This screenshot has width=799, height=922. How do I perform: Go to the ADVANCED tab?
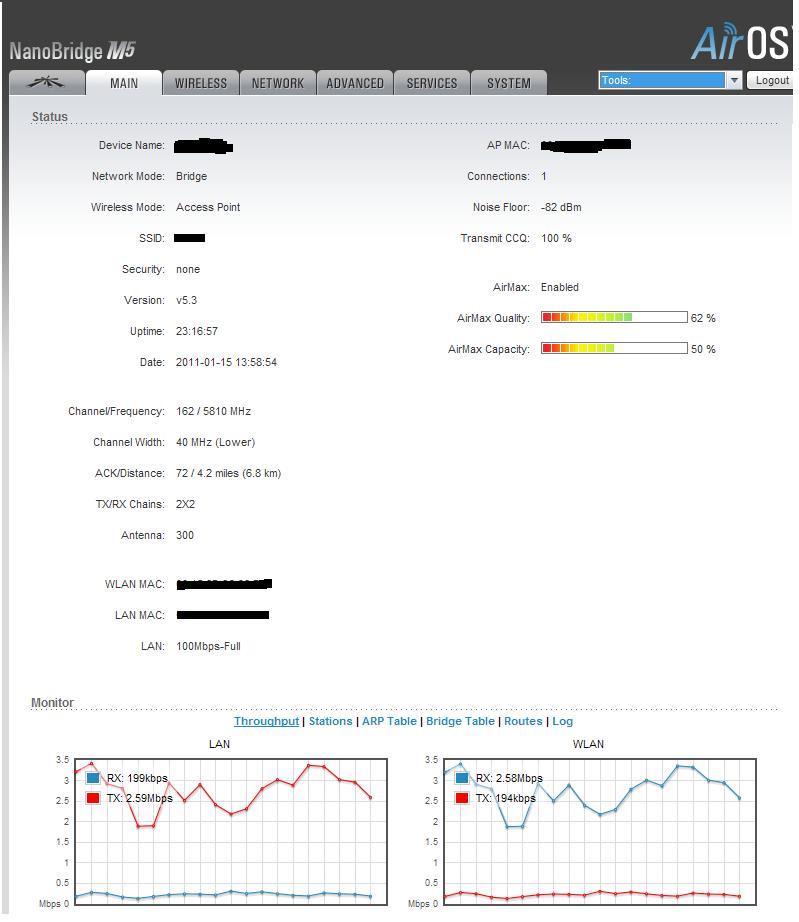[355, 83]
